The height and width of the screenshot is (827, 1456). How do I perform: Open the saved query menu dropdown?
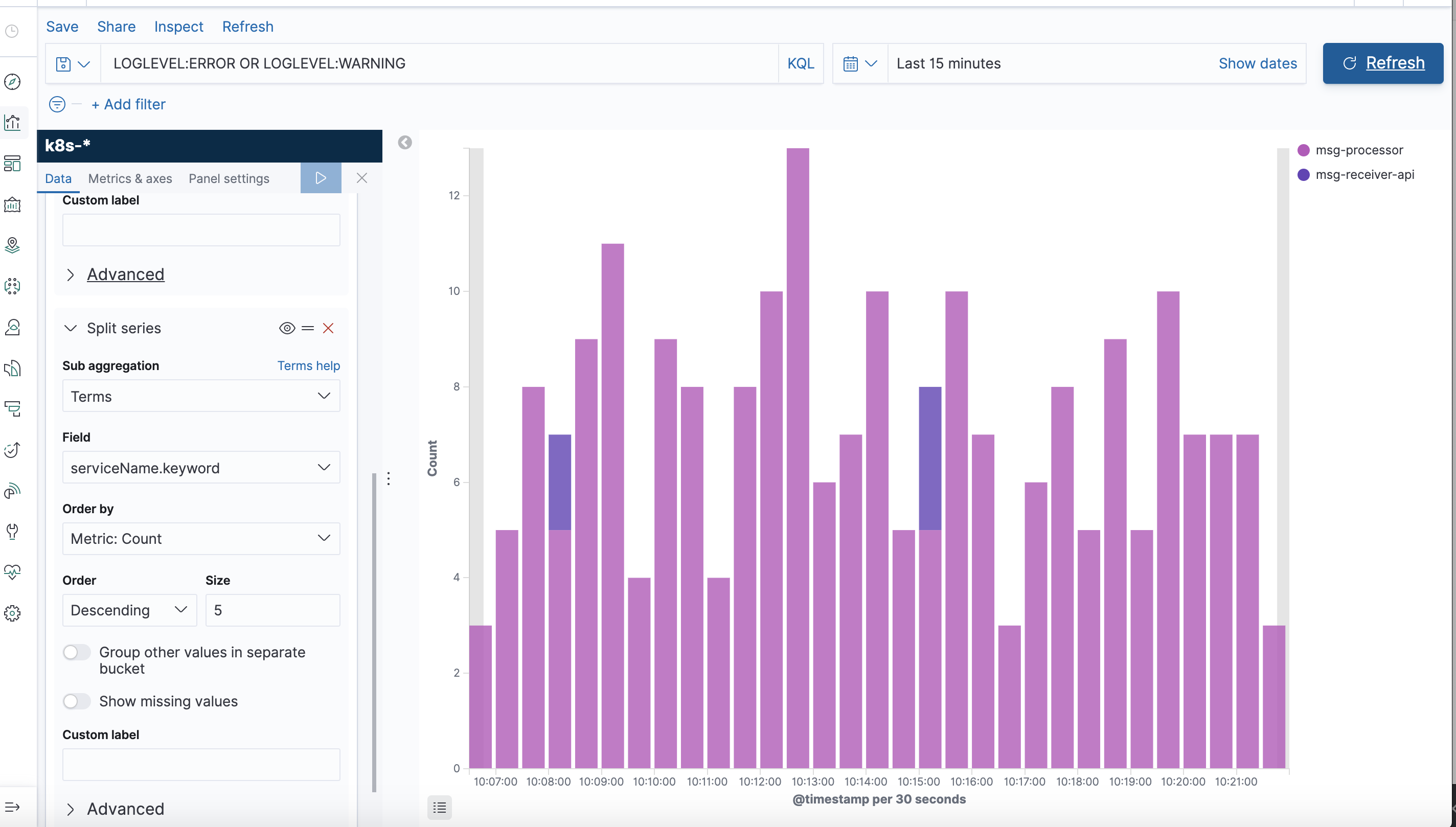[73, 63]
